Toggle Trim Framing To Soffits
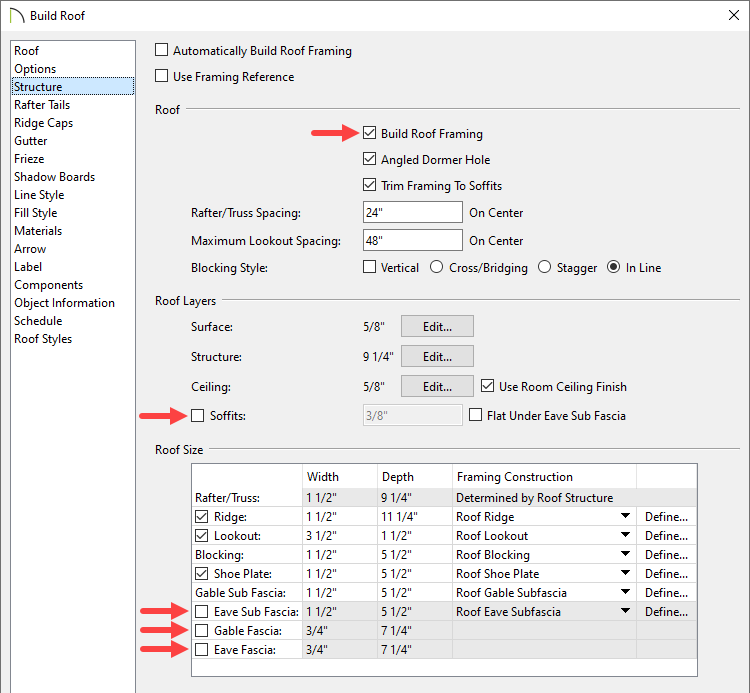Screen dimensions: 750x693 pos(369,185)
